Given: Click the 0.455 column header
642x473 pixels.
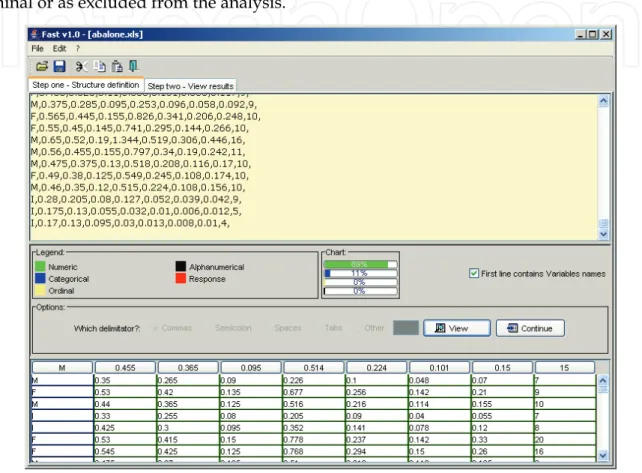Looking at the screenshot, I should click(125, 368).
